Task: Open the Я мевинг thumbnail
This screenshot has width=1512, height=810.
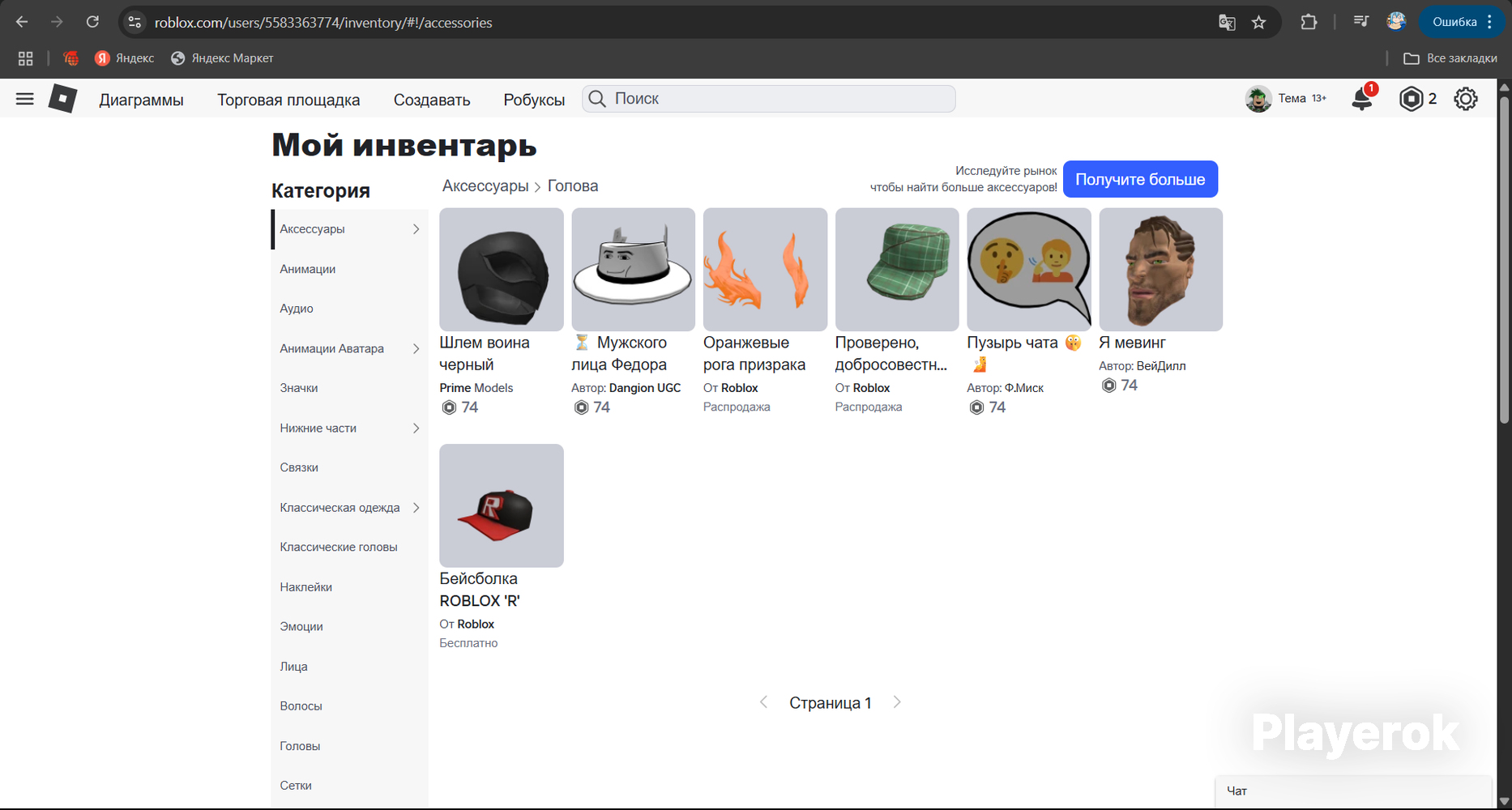Action: click(1160, 270)
